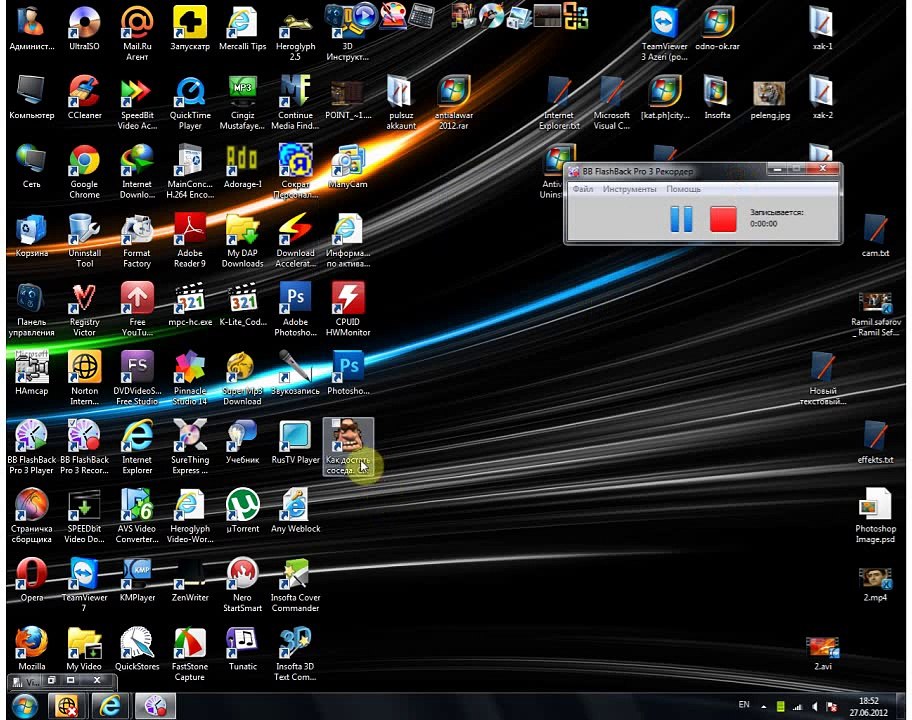
Task: Open the Файл menu in FlashBack Recorder
Action: [583, 189]
